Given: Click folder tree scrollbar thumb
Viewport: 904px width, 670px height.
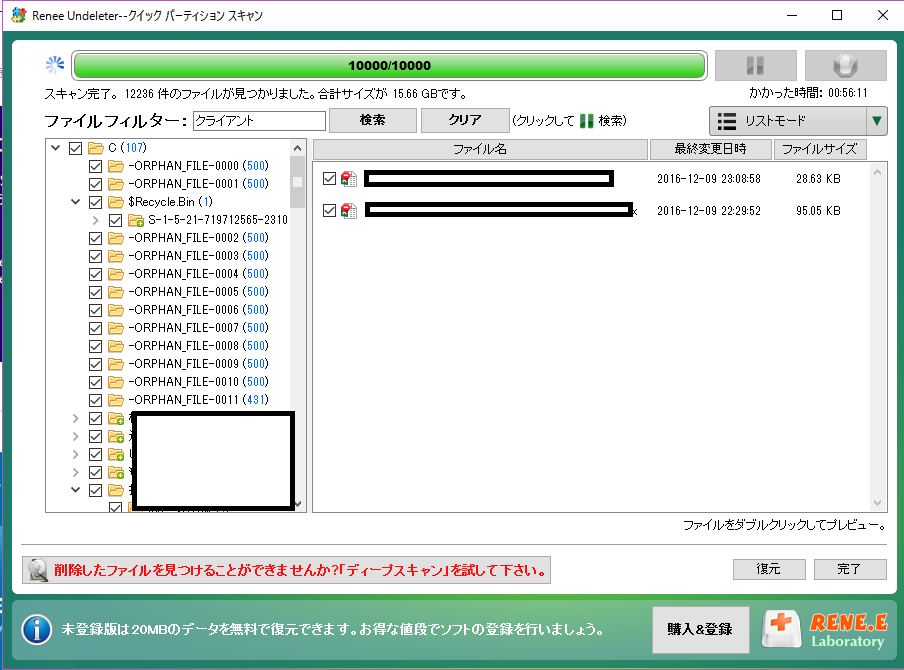Looking at the screenshot, I should [297, 182].
